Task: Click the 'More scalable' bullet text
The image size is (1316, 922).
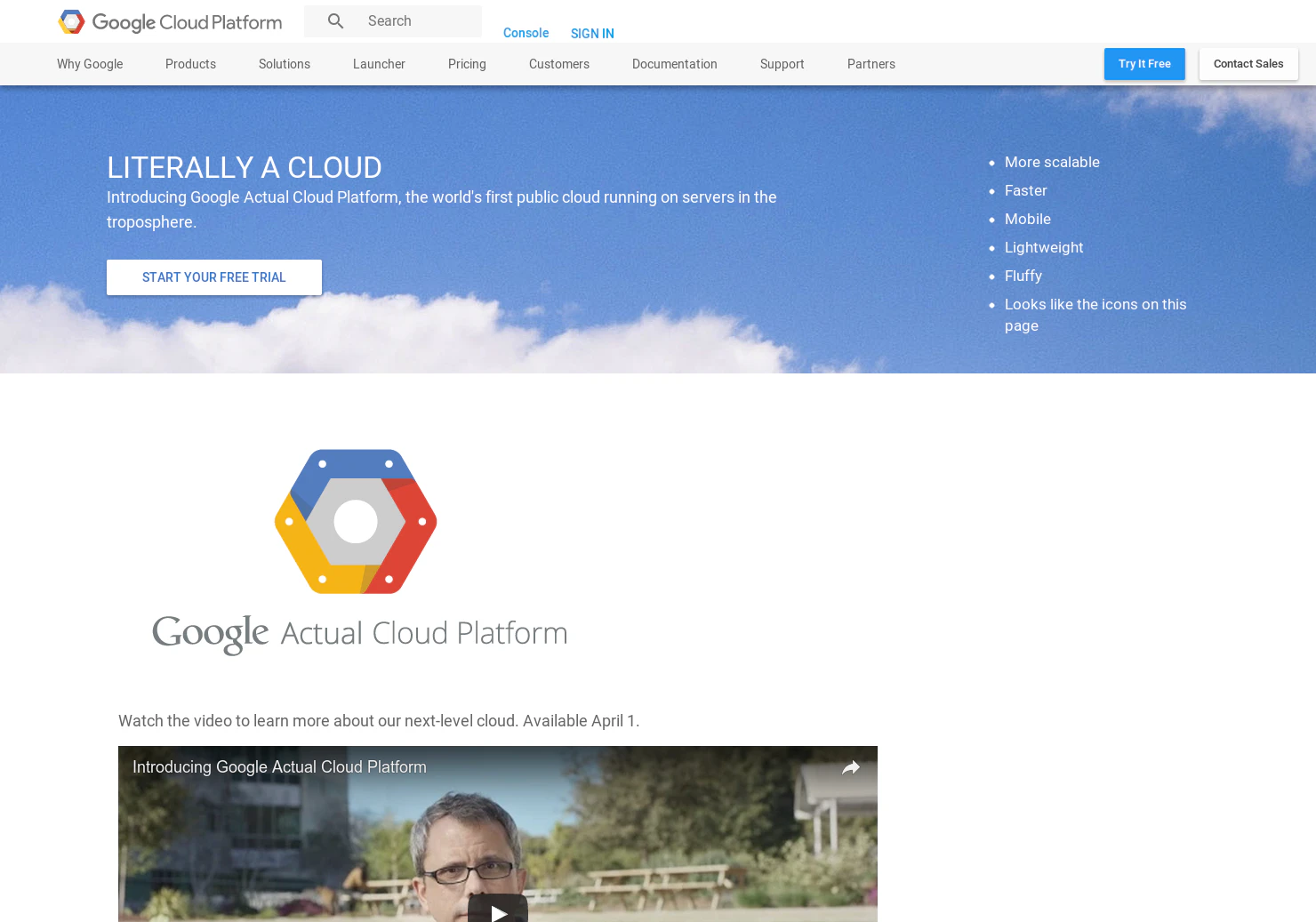Action: (1052, 162)
